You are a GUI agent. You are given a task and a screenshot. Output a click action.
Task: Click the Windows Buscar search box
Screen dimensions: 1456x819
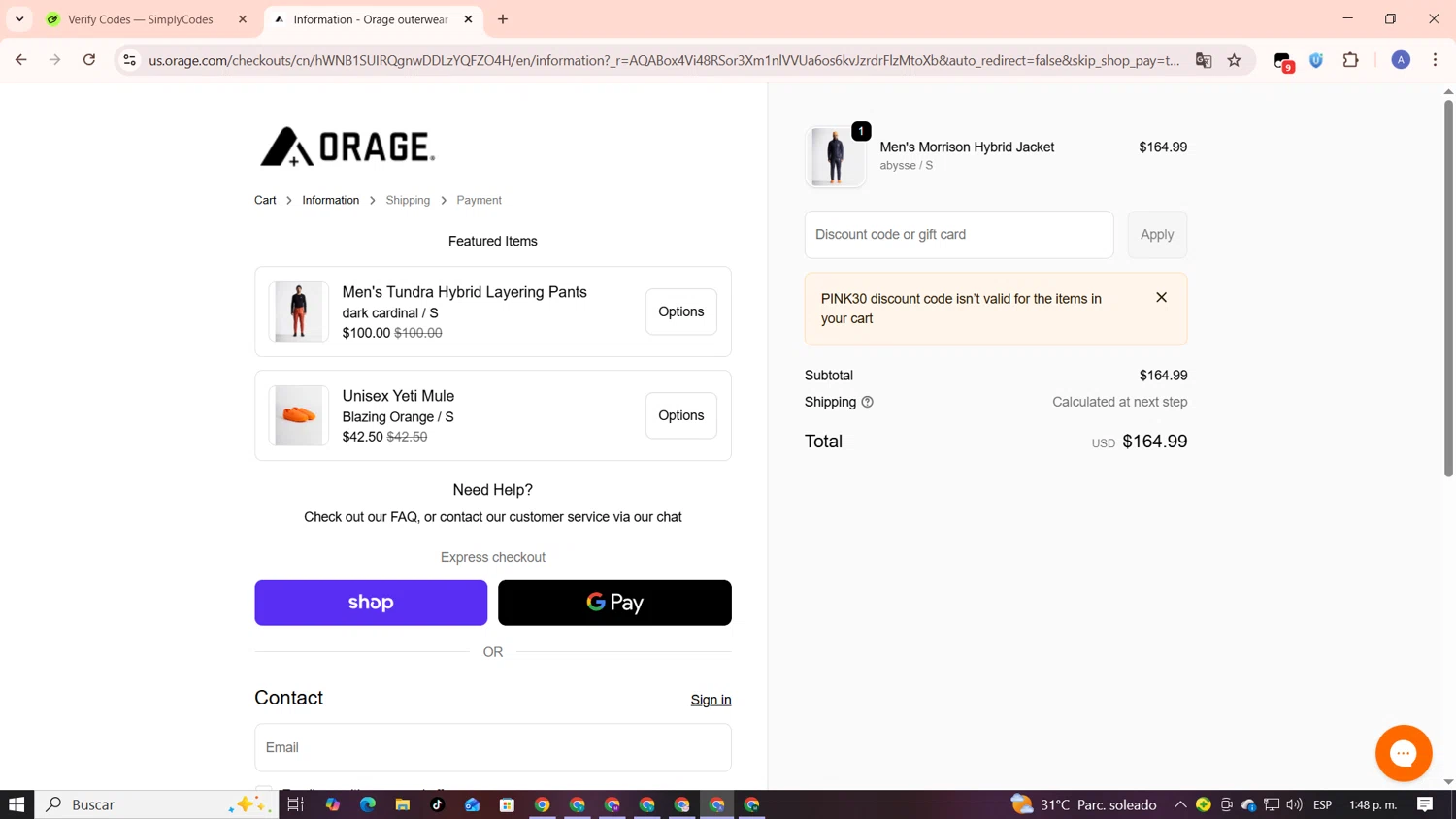point(157,804)
